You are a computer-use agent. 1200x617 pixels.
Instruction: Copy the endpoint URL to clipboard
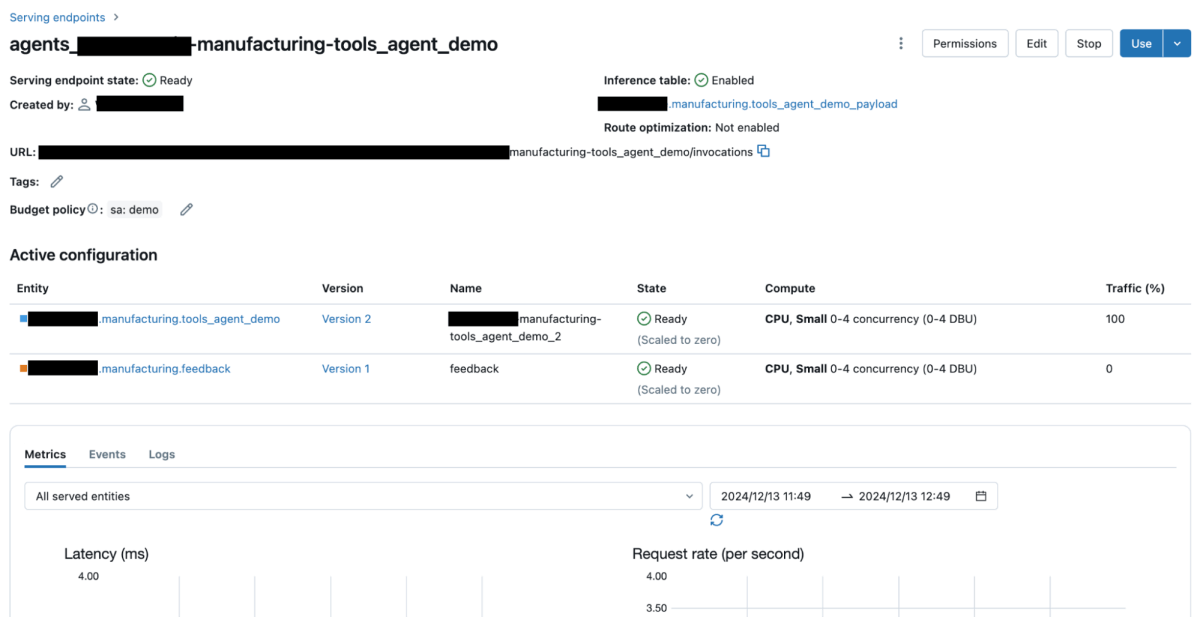(764, 152)
